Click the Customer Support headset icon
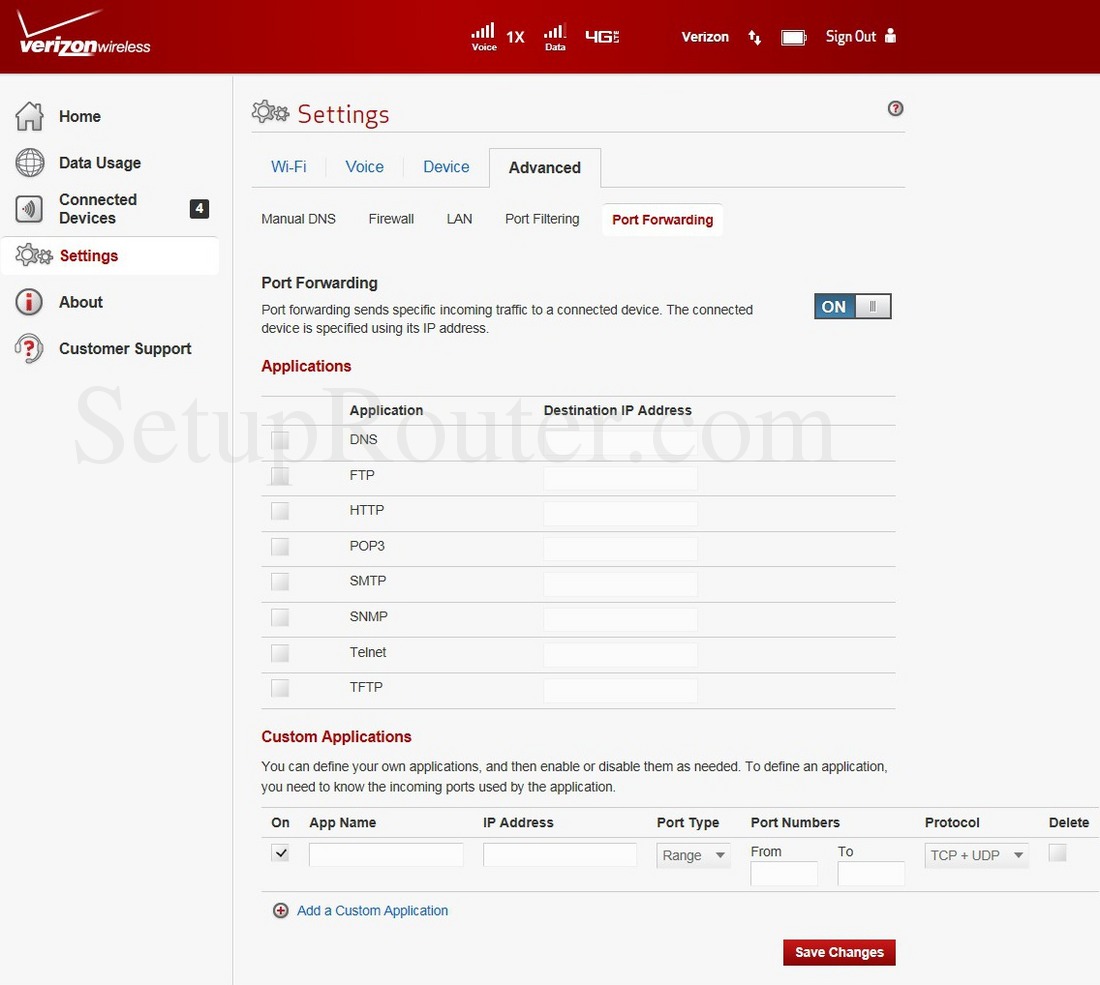Image resolution: width=1100 pixels, height=985 pixels. click(29, 348)
